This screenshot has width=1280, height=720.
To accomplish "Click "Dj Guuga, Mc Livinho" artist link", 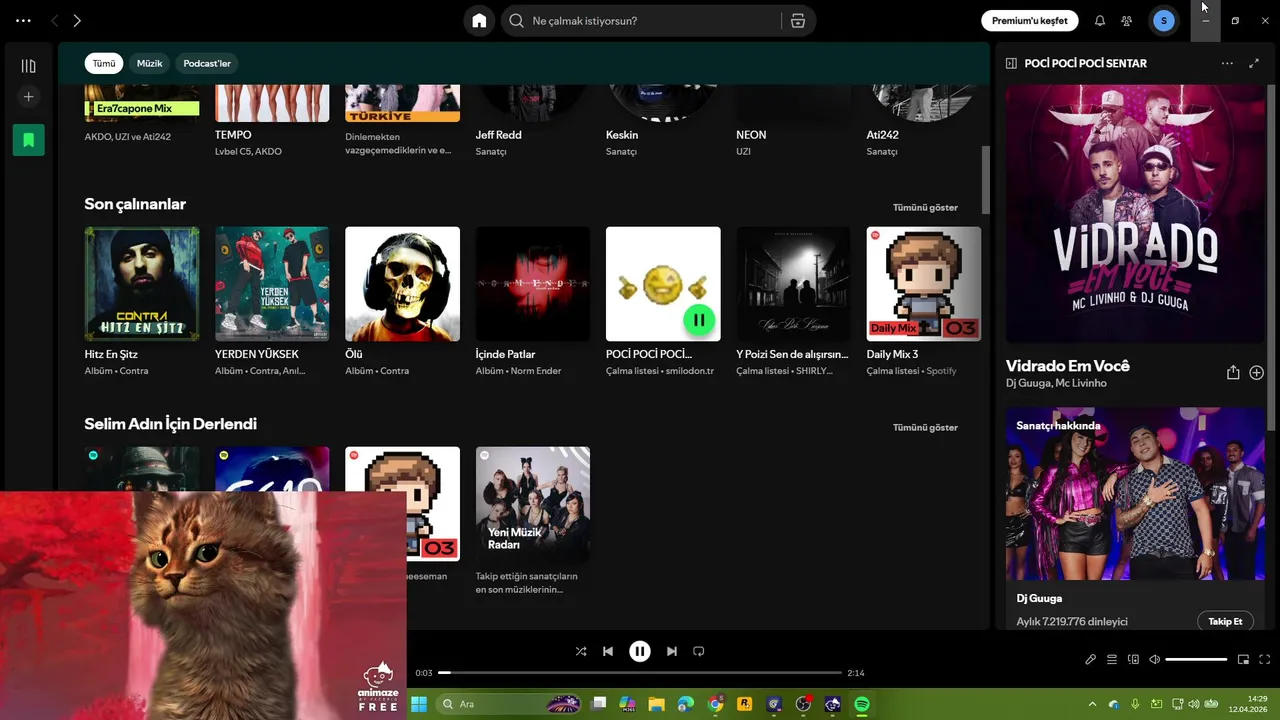I will [1056, 383].
